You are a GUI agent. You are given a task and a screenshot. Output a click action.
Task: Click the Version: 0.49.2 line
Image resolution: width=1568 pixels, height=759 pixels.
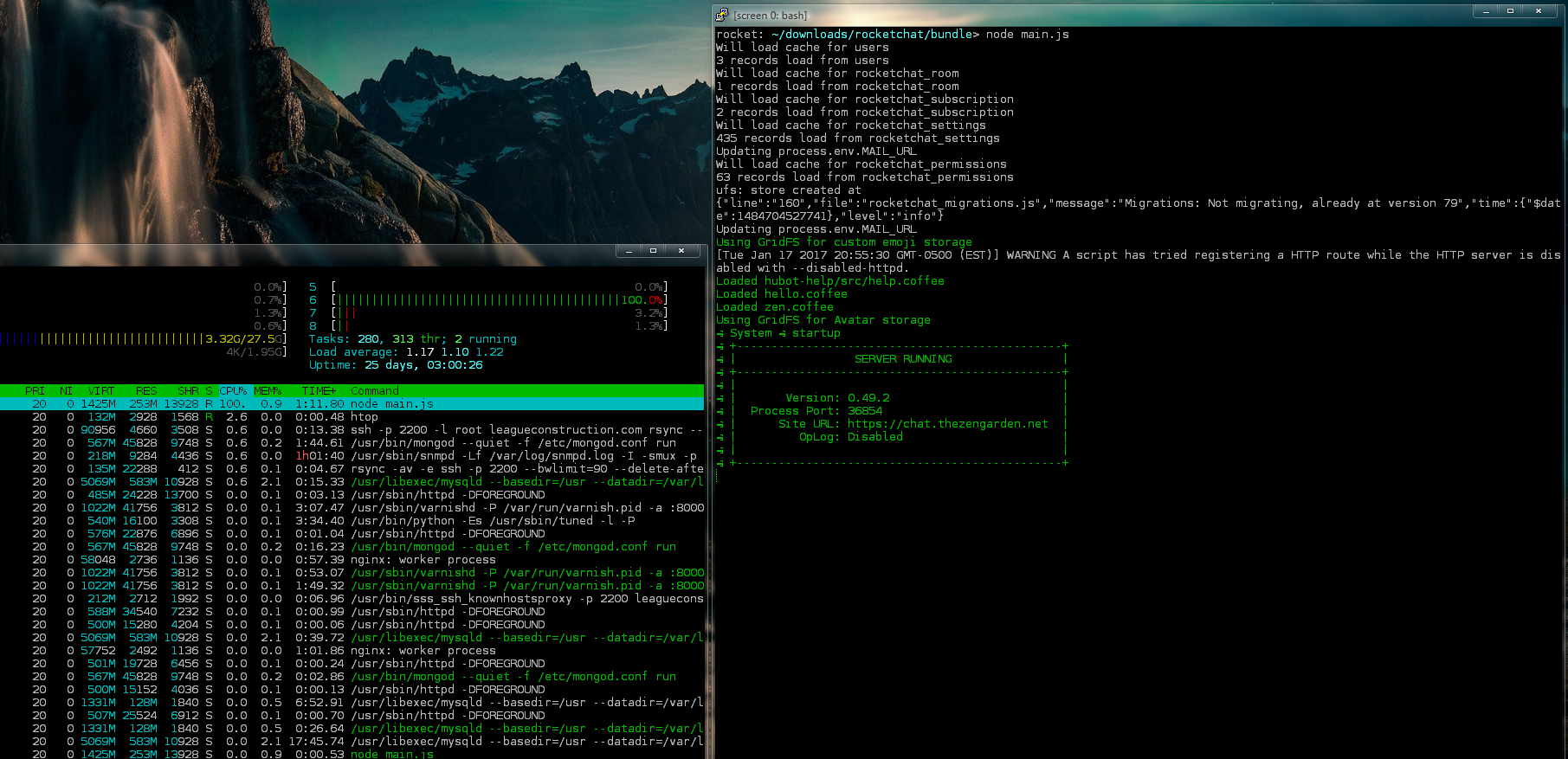coord(837,398)
